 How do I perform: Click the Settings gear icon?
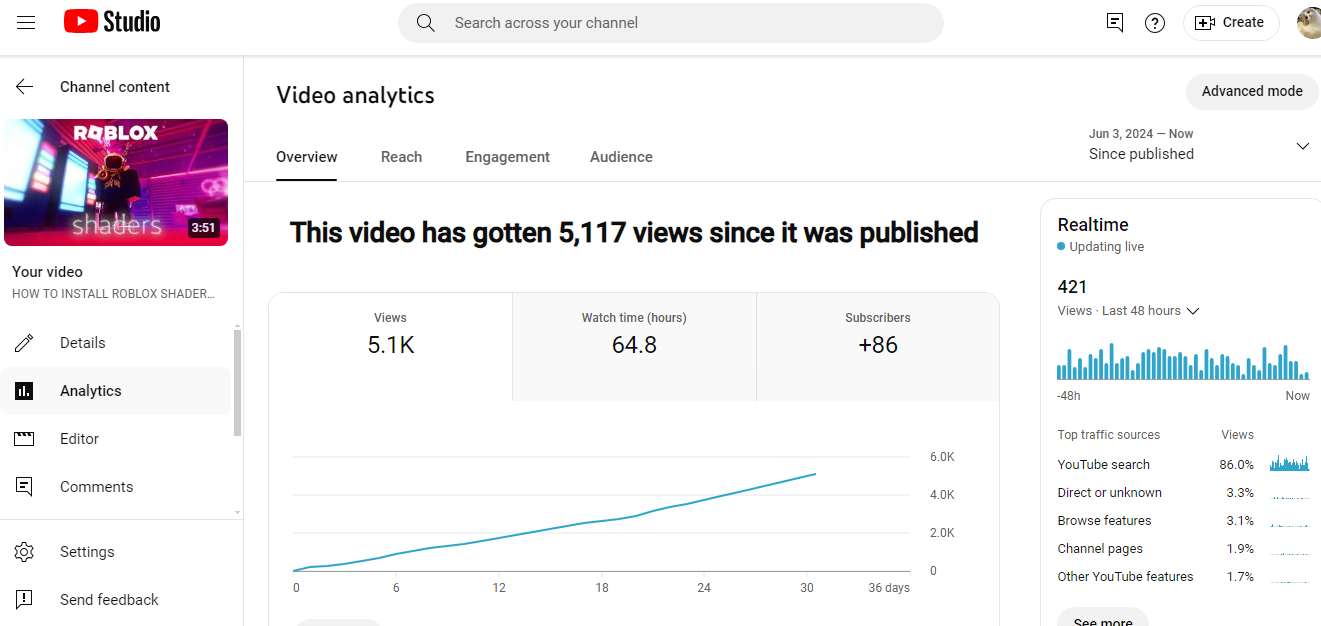pos(25,552)
